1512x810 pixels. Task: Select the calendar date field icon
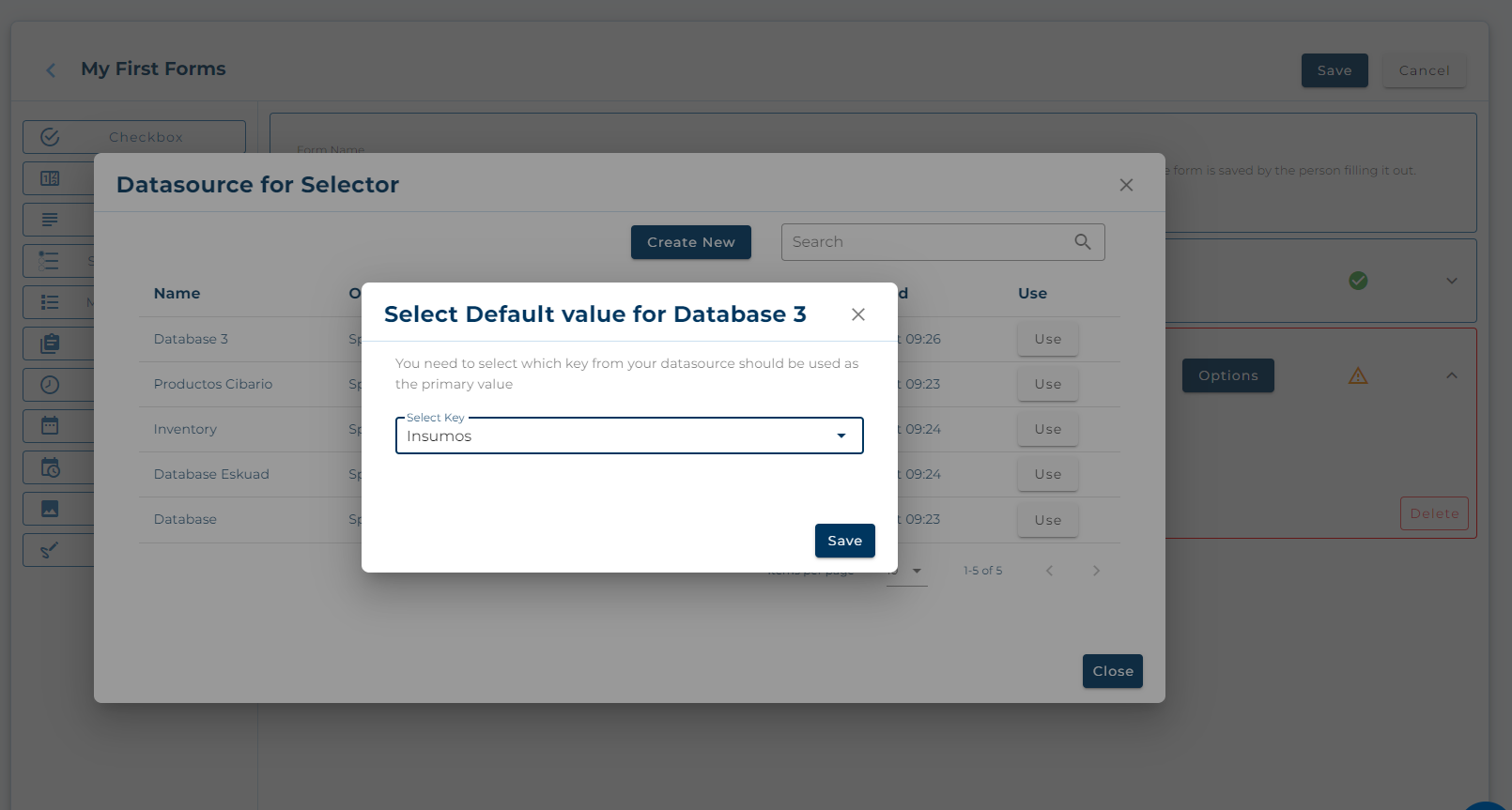pyautogui.click(x=51, y=426)
